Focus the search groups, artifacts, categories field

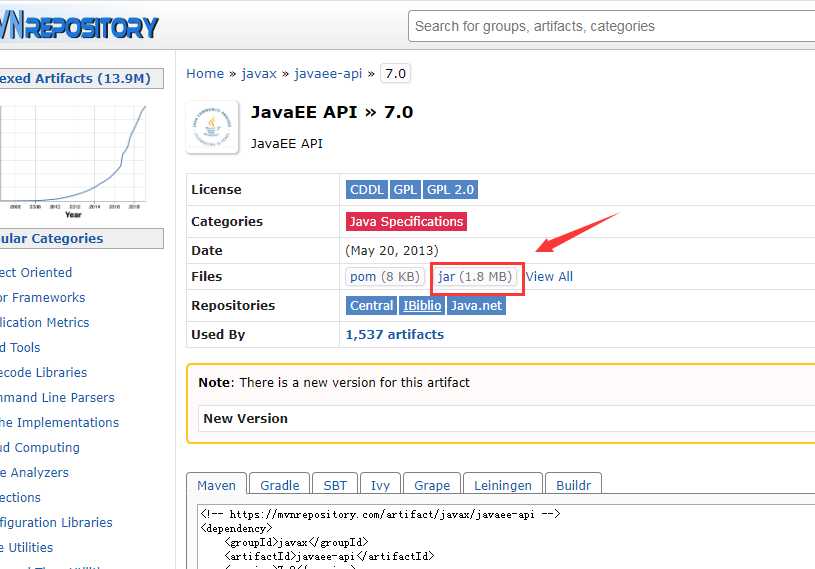(611, 26)
